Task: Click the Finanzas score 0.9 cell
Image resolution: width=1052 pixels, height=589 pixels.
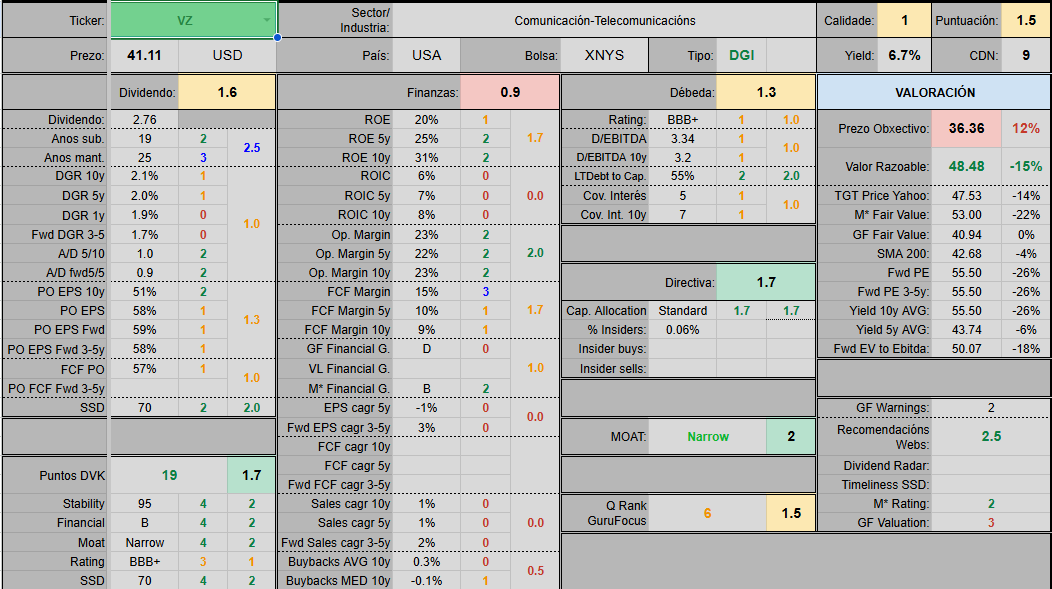Action: point(510,92)
